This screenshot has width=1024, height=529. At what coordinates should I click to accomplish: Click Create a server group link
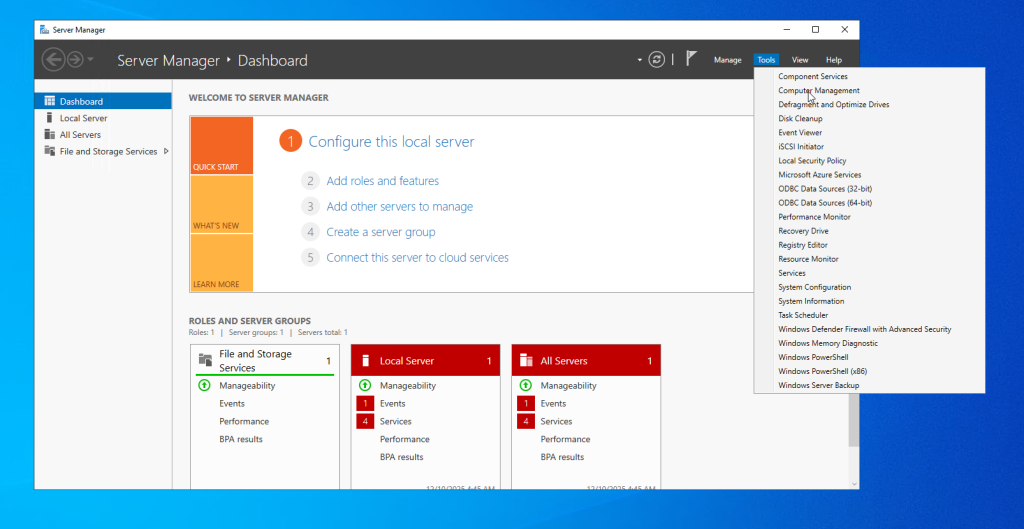pos(381,232)
